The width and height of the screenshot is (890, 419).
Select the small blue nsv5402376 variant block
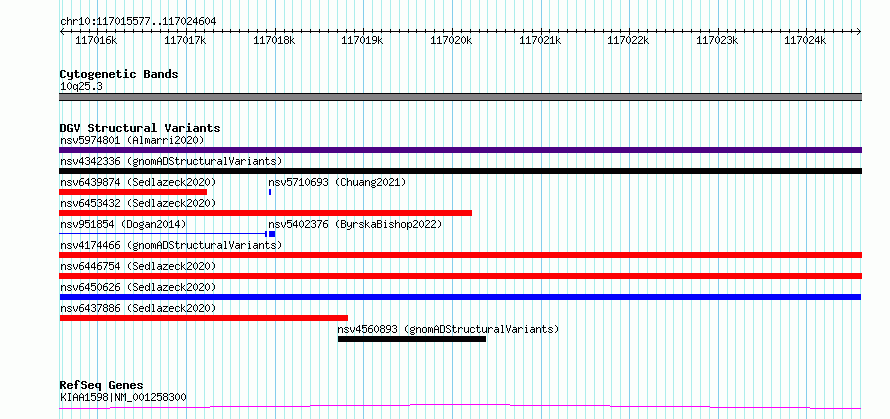[x=272, y=234]
